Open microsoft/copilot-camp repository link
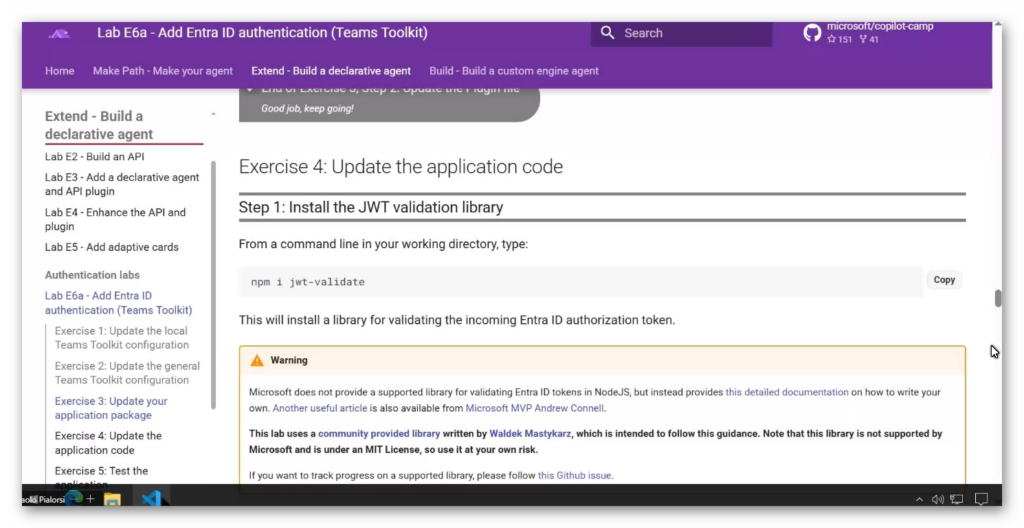The height and width of the screenshot is (528, 1024). coord(880,27)
